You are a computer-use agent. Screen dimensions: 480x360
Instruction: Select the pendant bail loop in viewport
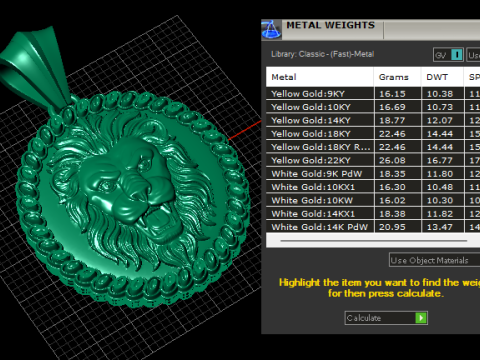pyautogui.click(x=35, y=68)
